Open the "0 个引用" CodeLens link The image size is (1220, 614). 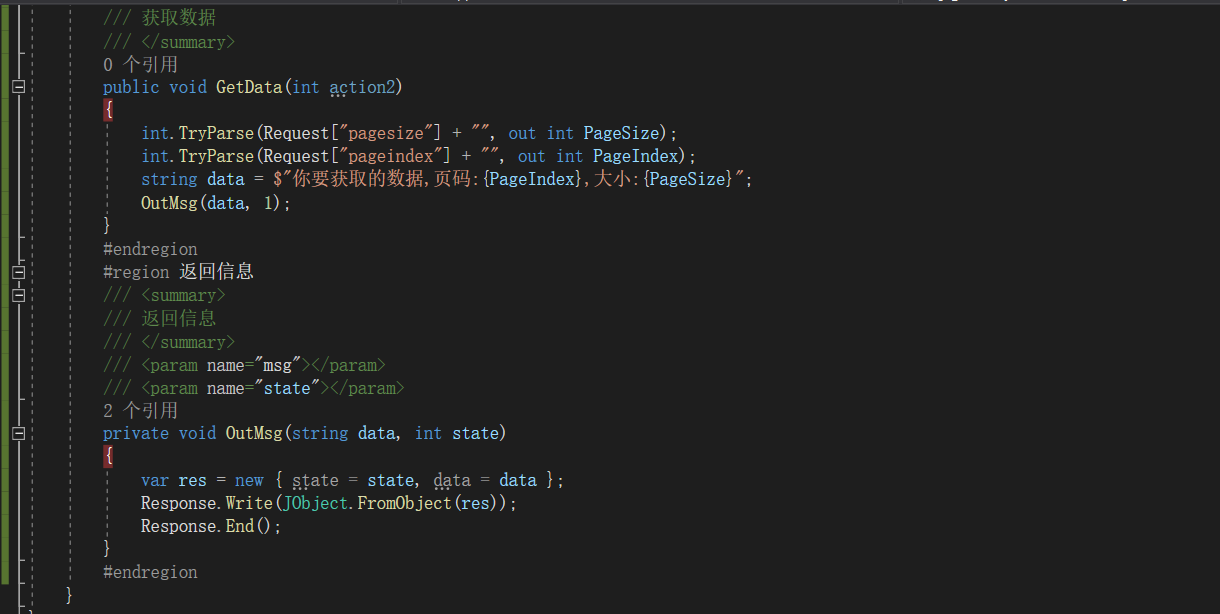140,64
